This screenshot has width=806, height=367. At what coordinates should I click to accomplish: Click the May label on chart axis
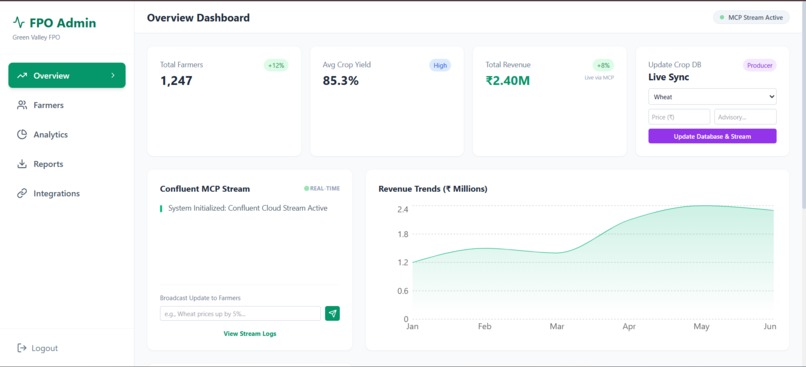click(x=701, y=327)
